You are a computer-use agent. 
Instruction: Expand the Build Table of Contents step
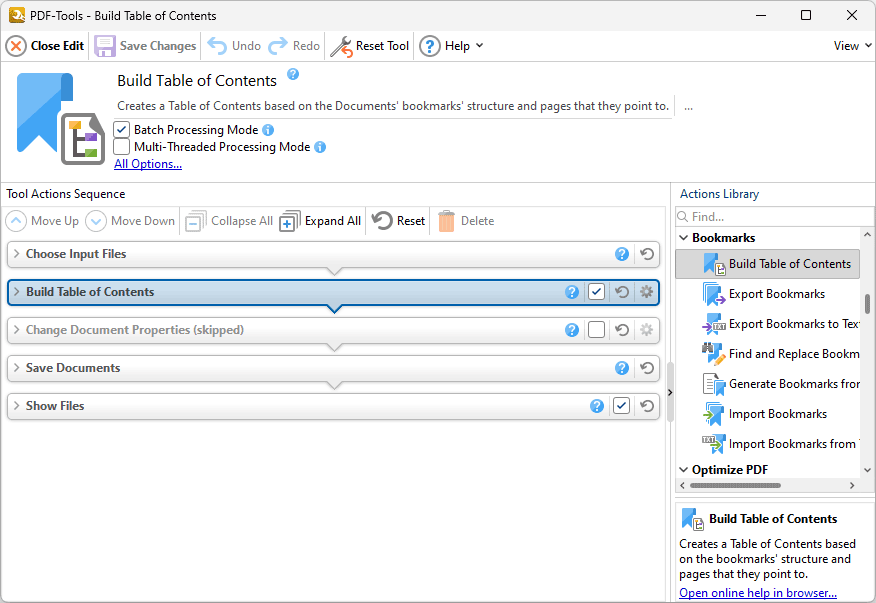[16, 292]
